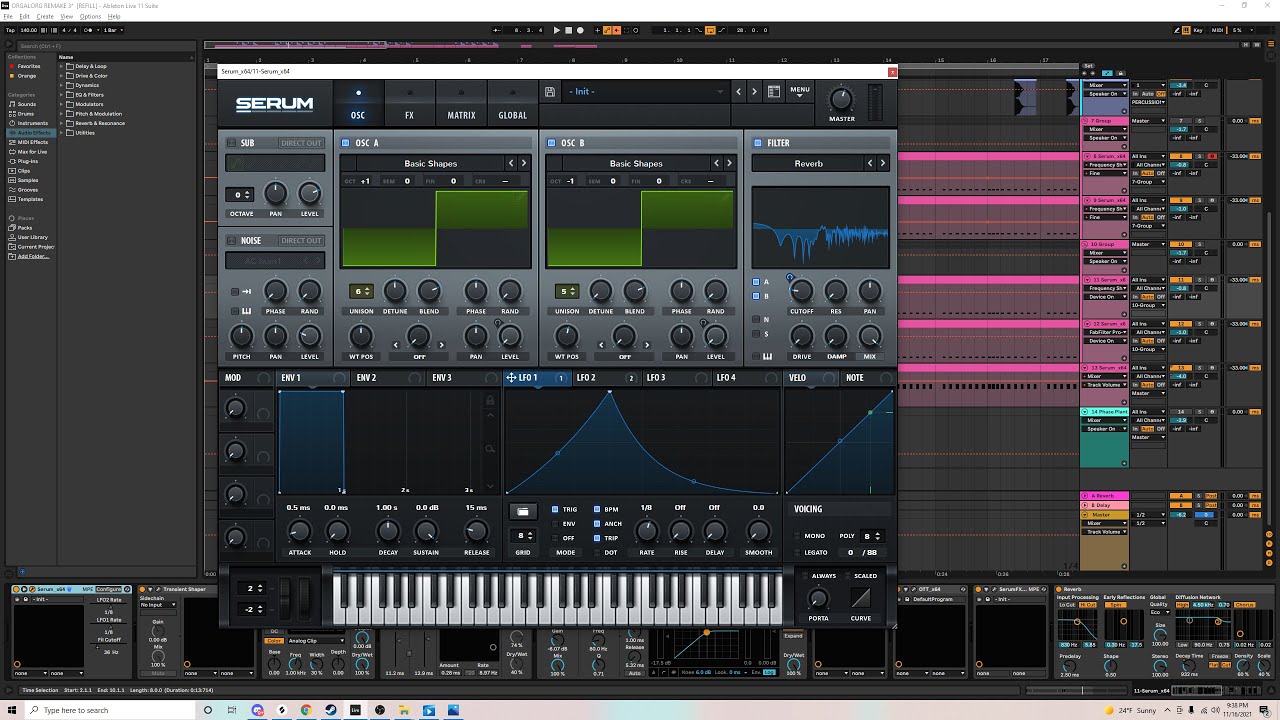Click the Serum save preset floppy icon
The width and height of the screenshot is (1280, 720).
[x=550, y=92]
